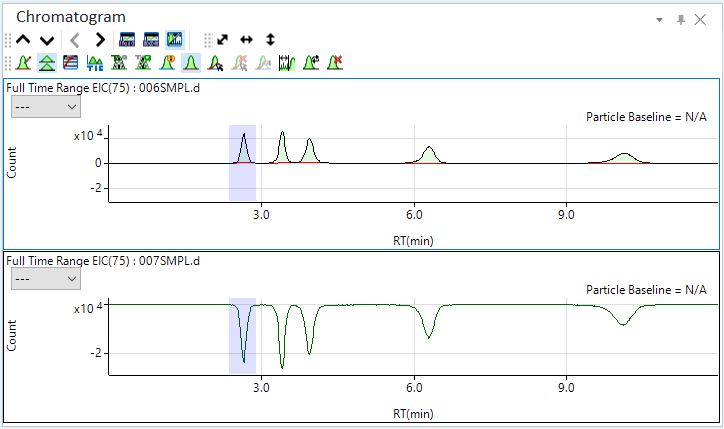Click the peak near 3.9 min in 006SMPL.d

coord(310,151)
